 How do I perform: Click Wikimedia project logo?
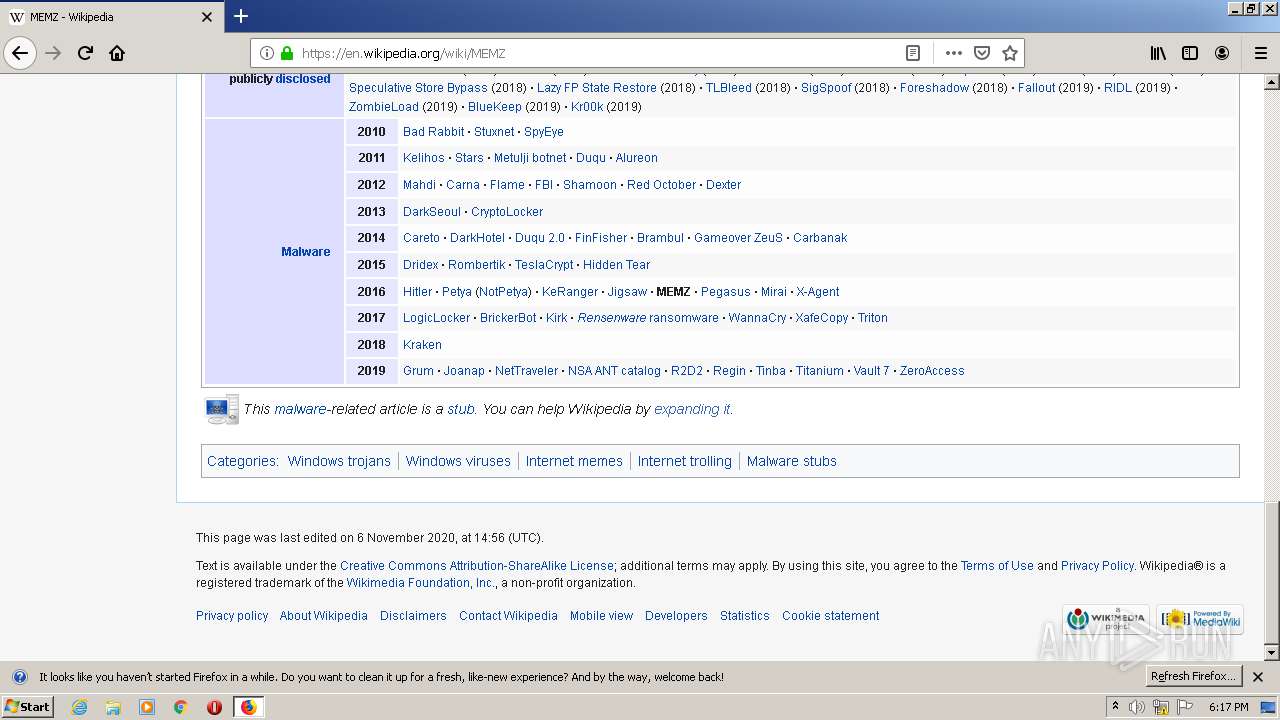[x=1106, y=619]
